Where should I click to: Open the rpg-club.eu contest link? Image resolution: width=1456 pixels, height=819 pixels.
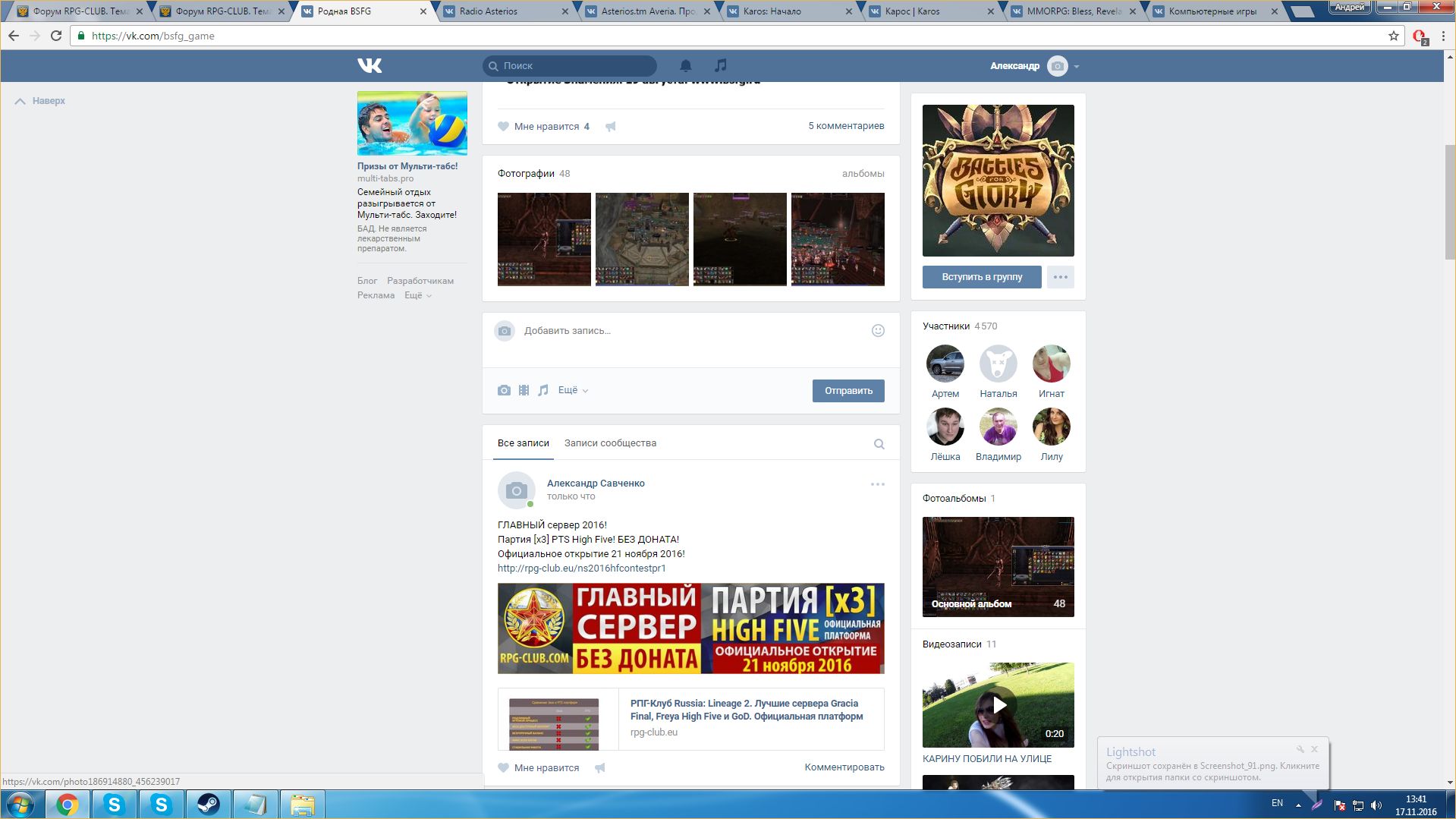point(581,568)
